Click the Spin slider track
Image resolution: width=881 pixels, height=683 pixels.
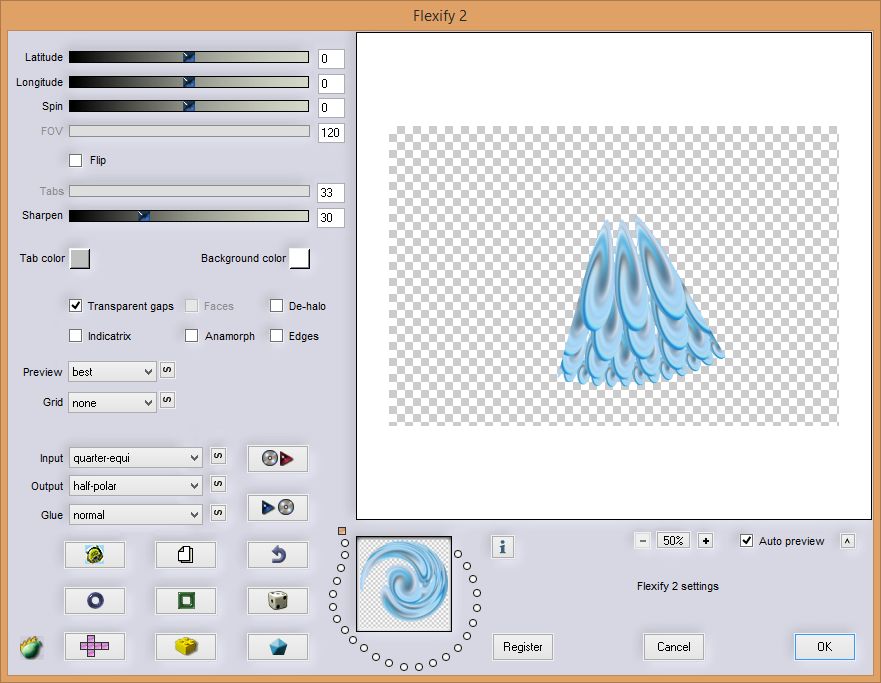coord(189,106)
